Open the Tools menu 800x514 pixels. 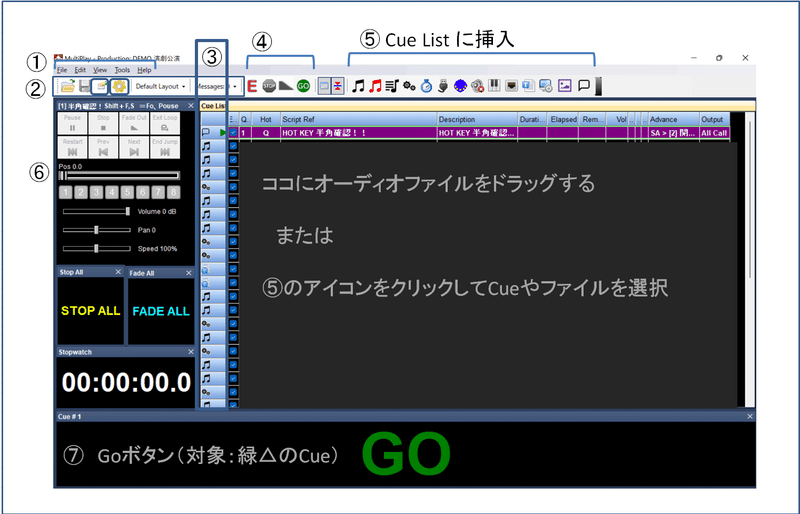pos(122,70)
